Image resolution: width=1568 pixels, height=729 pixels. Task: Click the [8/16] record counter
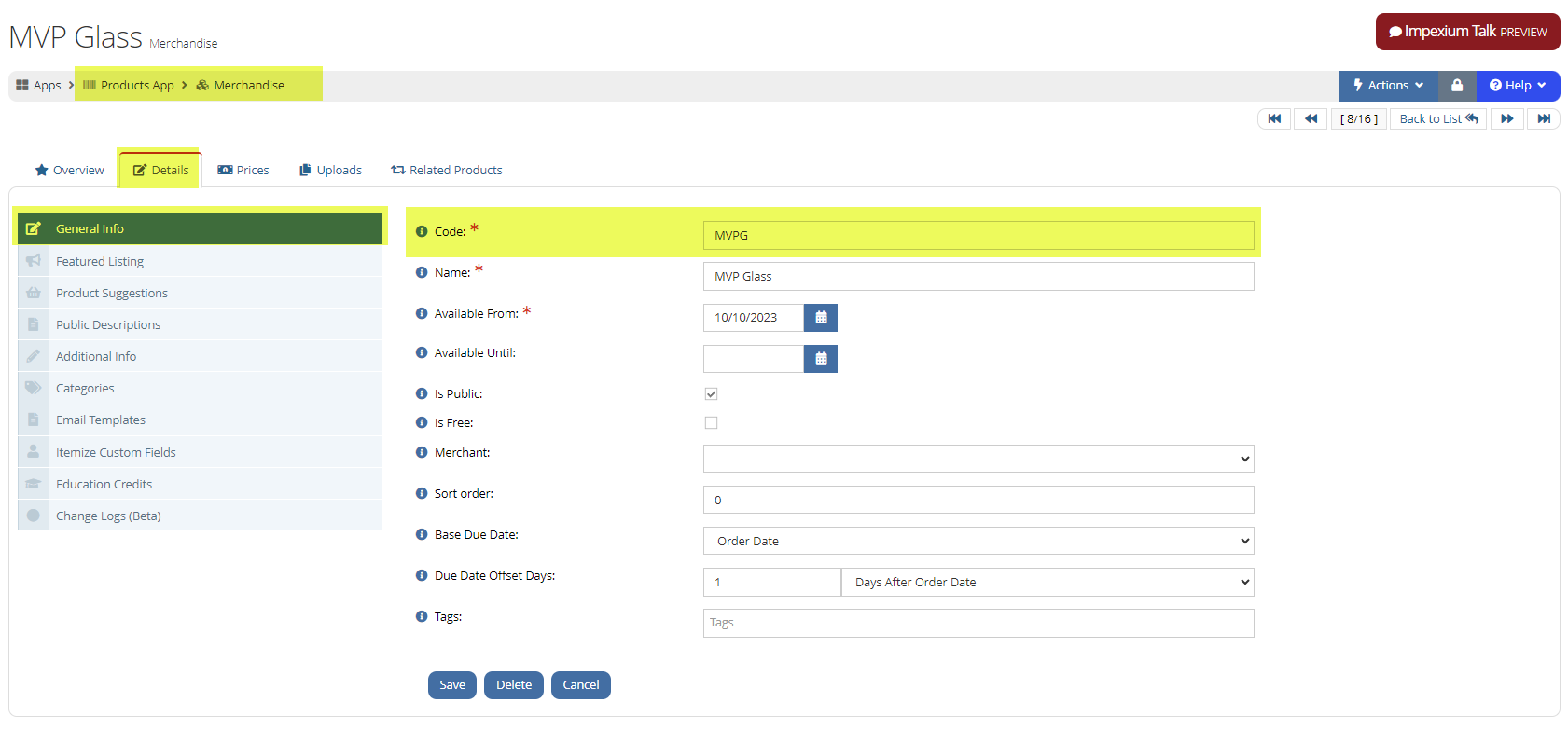pos(1358,118)
